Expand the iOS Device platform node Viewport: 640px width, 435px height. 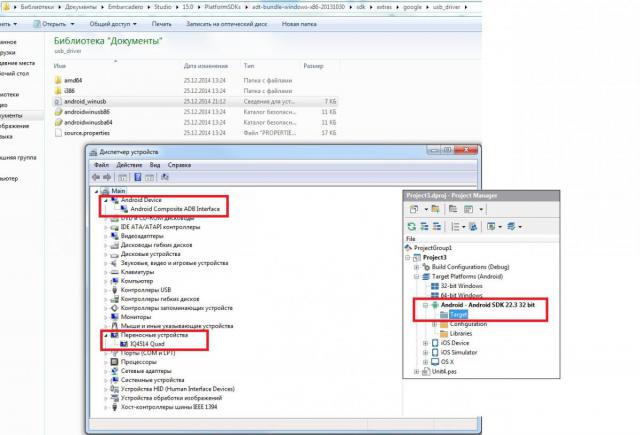(x=425, y=343)
